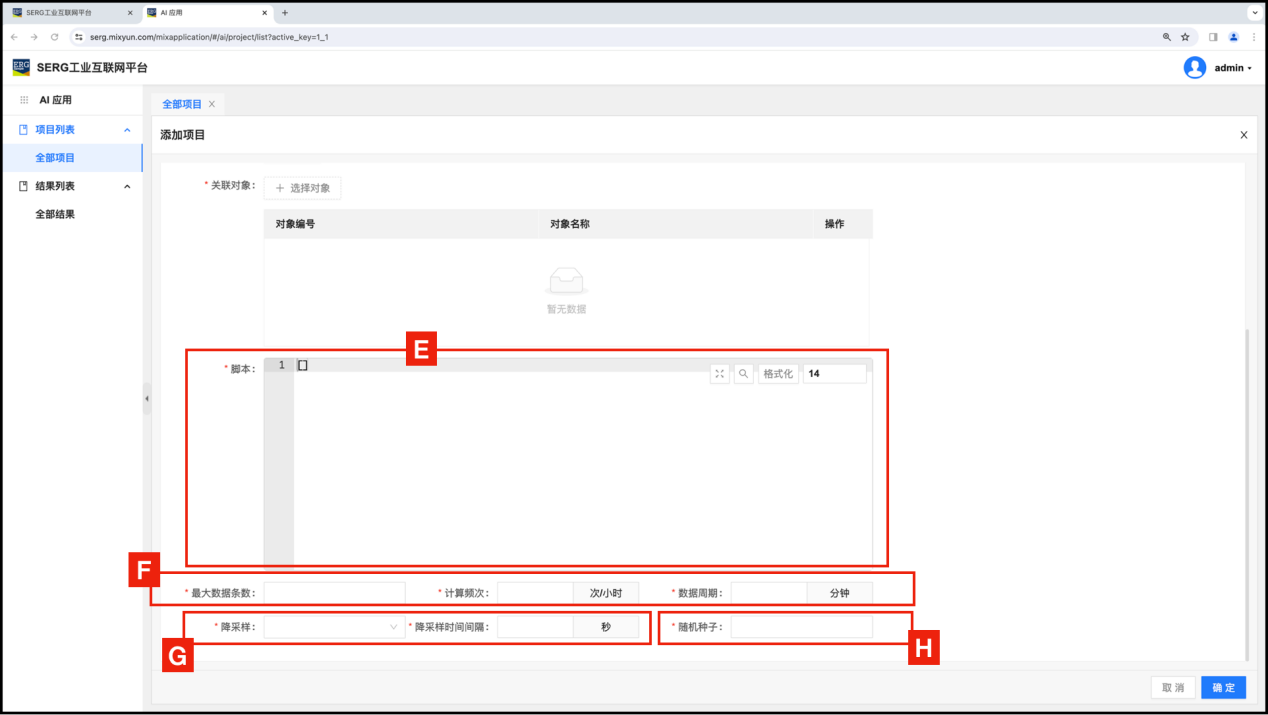The height and width of the screenshot is (715, 1268).
Task: Click the browser reload icon
Action: coord(54,37)
